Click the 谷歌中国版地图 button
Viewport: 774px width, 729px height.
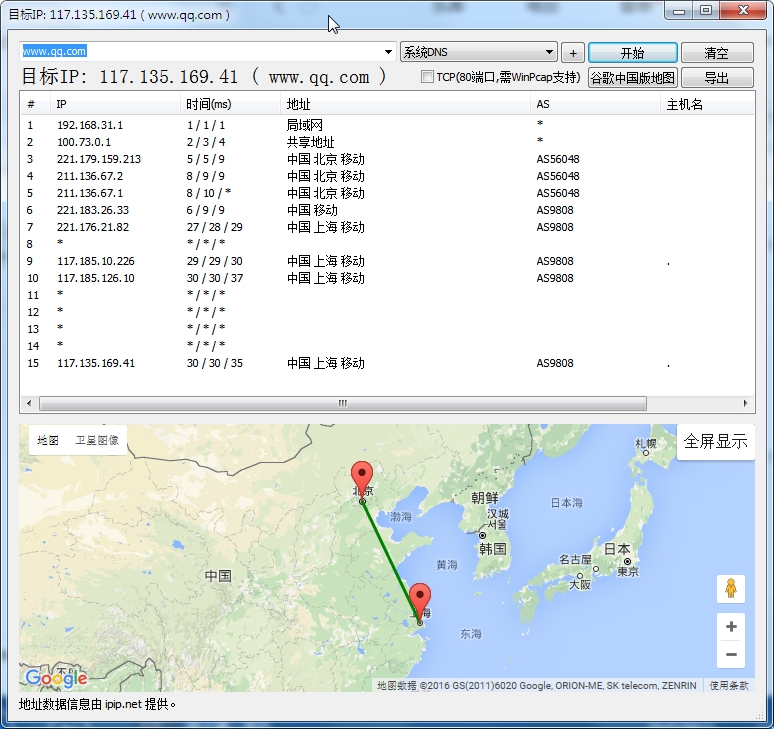[x=632, y=77]
